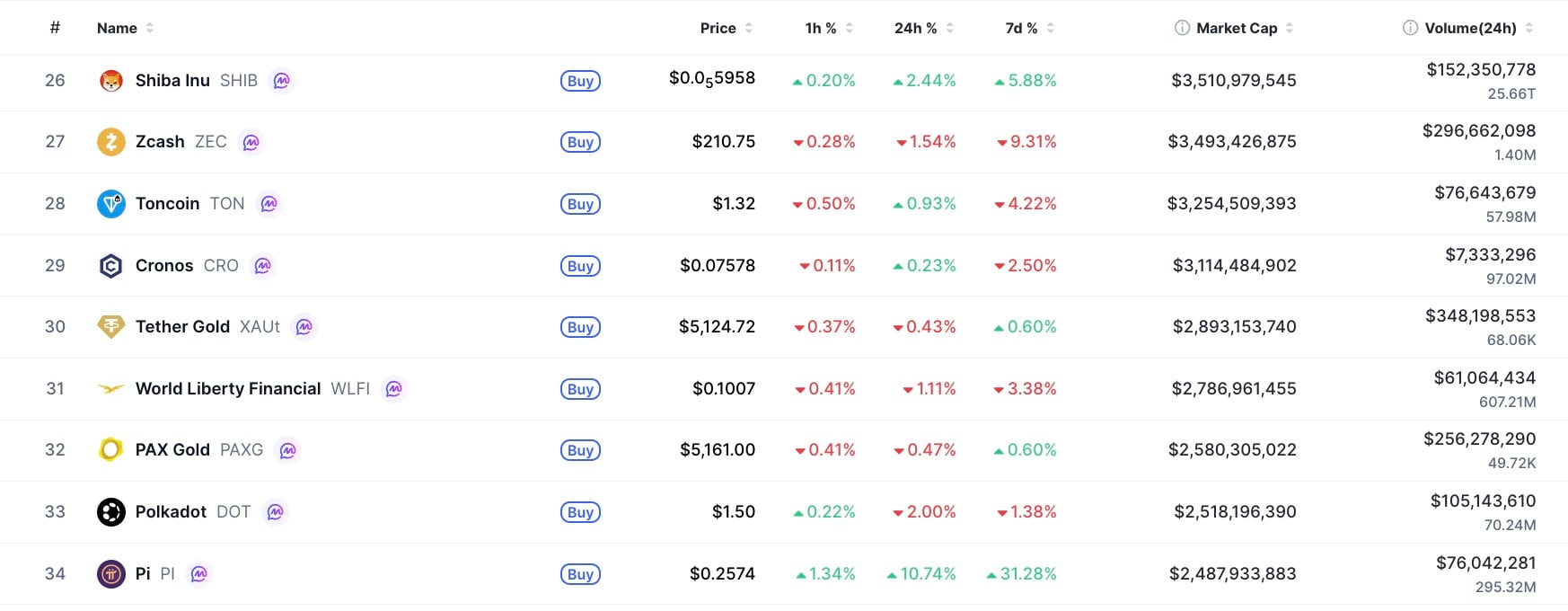Viewport: 1568px width, 611px height.
Task: Click the Tether Gold coin logo
Action: click(110, 326)
